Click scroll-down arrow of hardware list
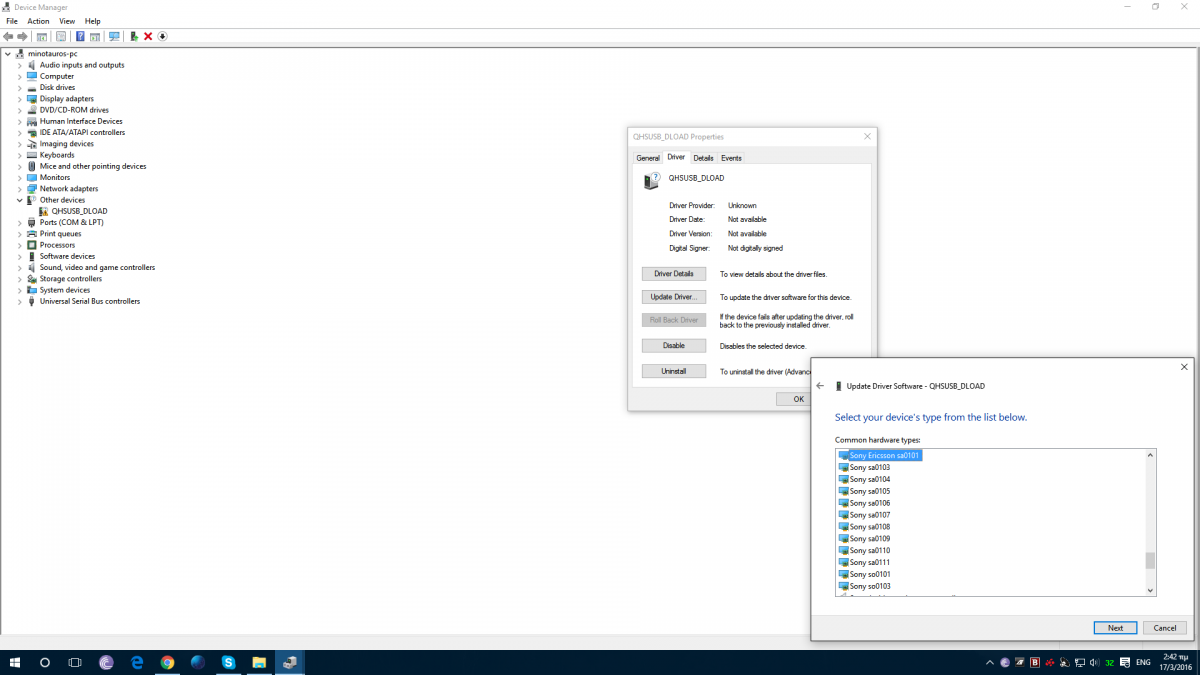 tap(1150, 590)
